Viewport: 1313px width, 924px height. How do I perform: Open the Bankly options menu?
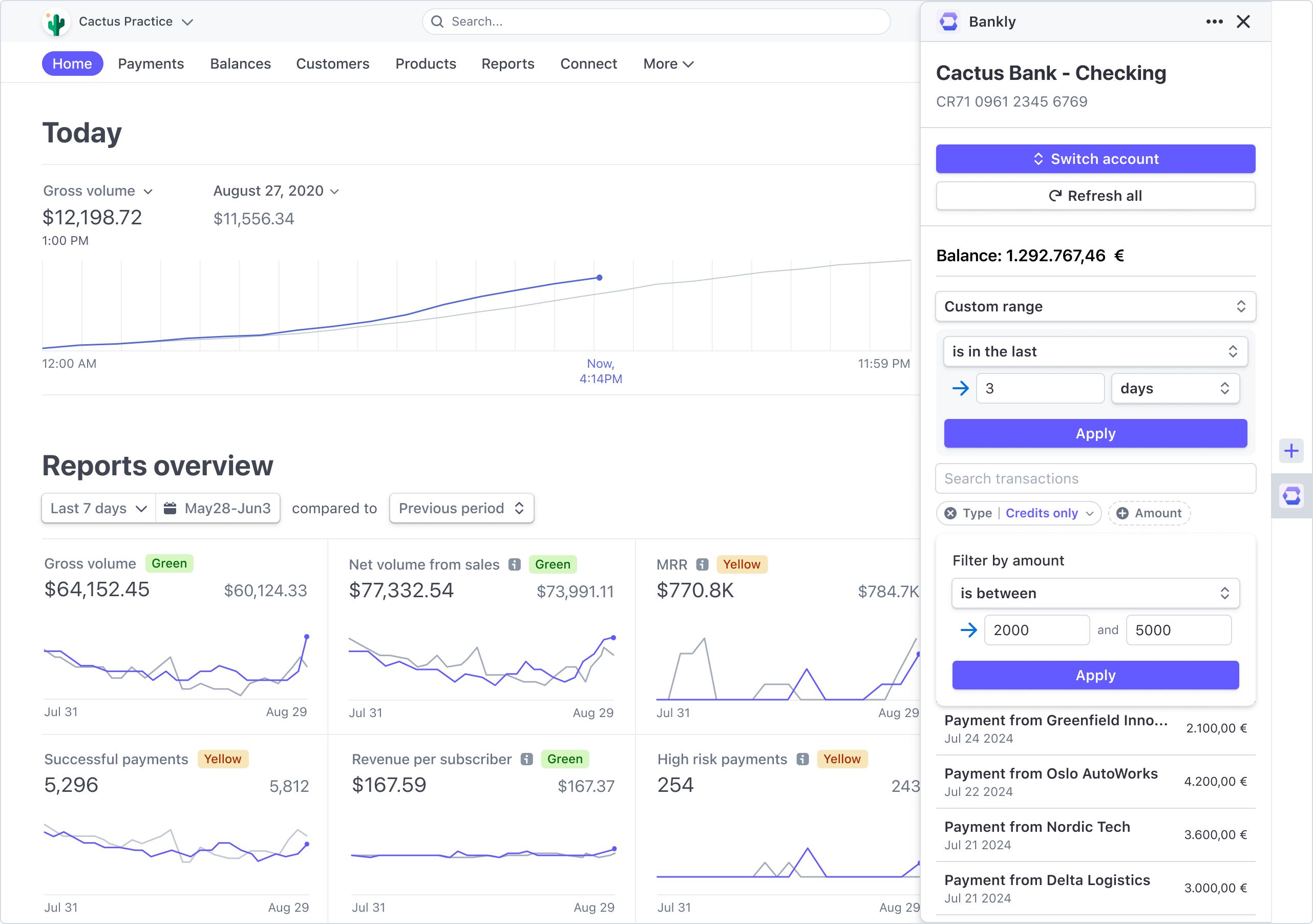[x=1214, y=21]
